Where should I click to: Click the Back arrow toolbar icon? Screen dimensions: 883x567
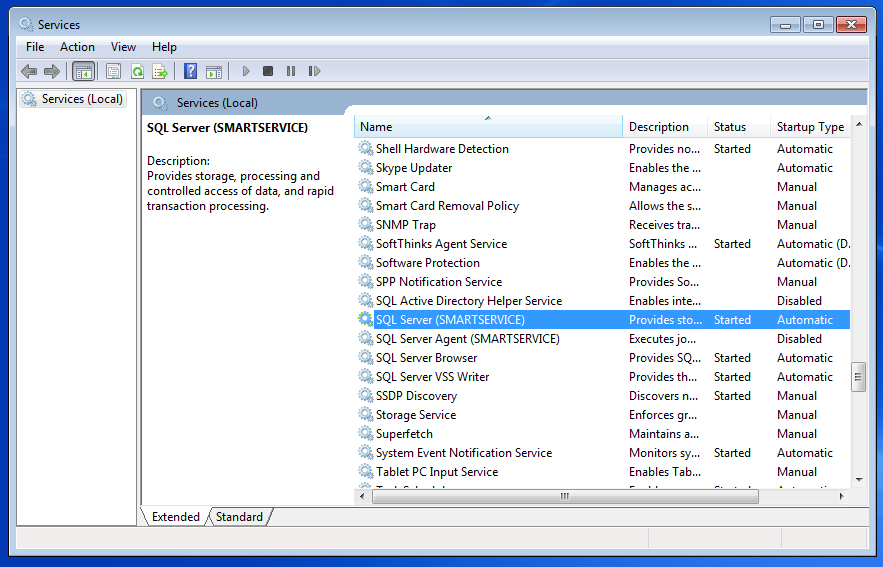coord(29,72)
